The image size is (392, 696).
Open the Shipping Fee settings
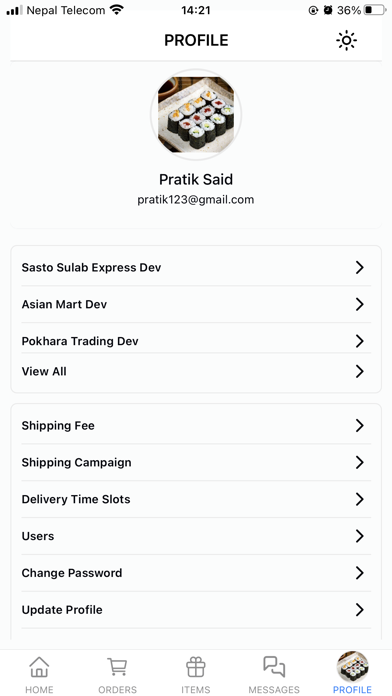196,426
